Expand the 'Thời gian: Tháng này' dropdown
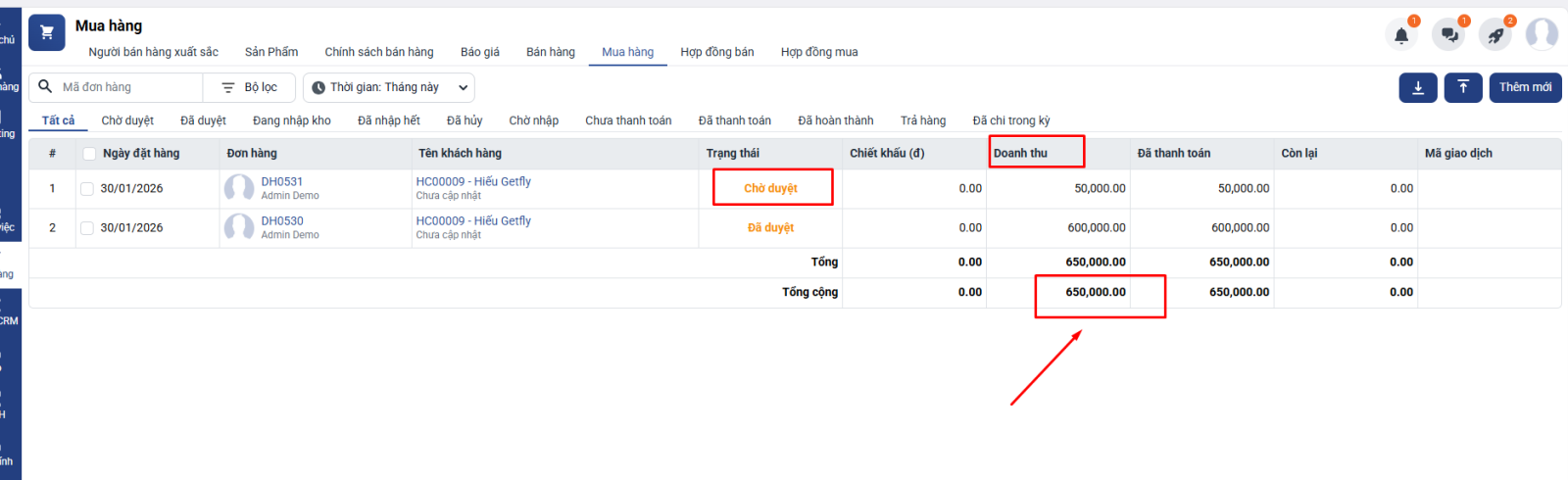 [x=388, y=87]
